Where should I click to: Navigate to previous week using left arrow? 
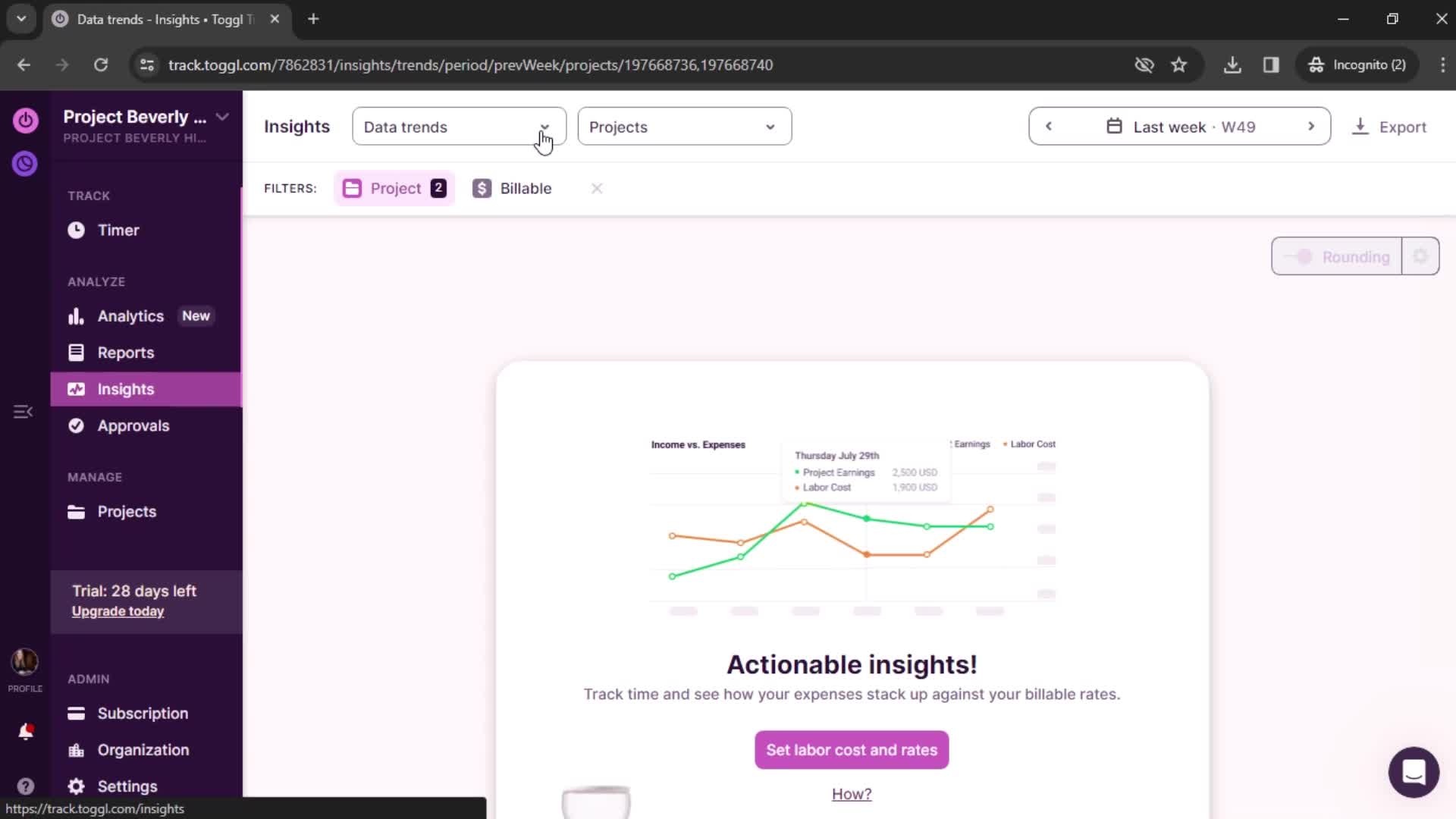click(1048, 126)
